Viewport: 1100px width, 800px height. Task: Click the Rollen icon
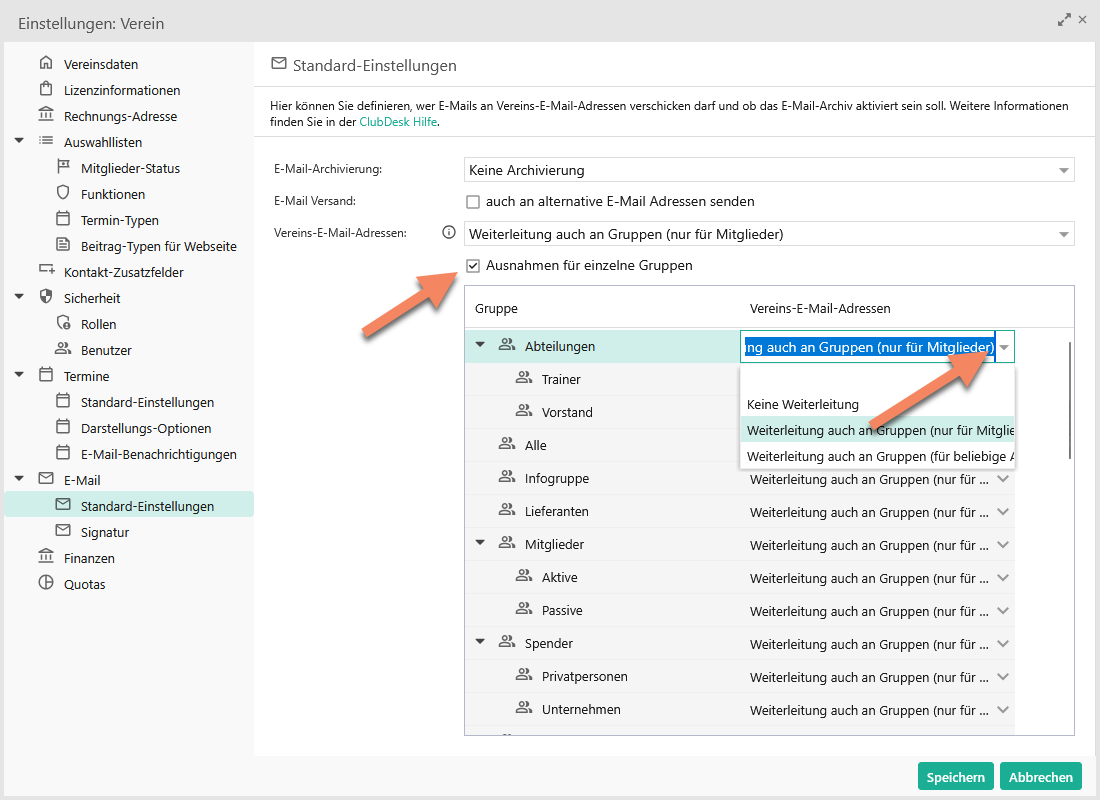point(63,323)
